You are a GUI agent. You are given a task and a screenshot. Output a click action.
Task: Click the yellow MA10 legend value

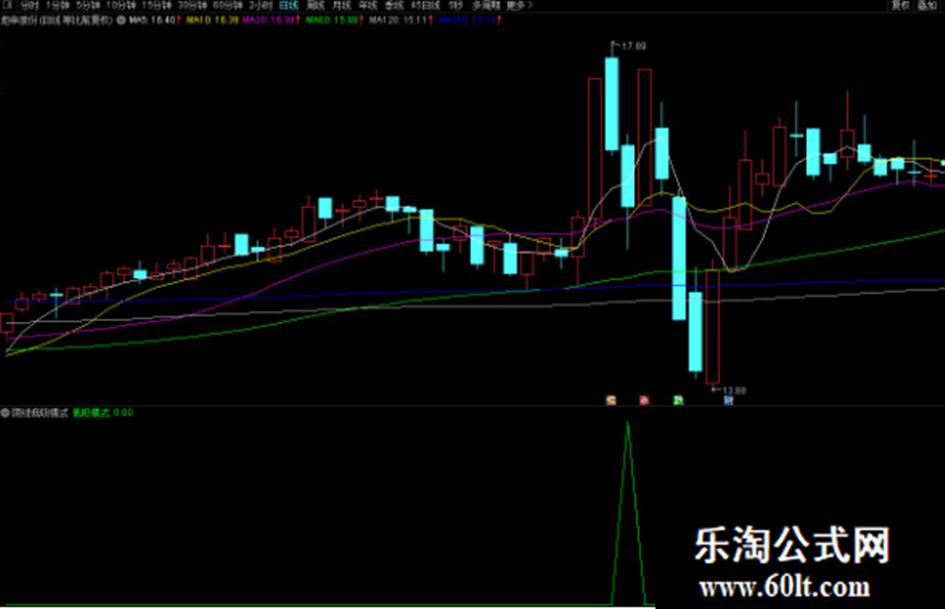coord(212,20)
